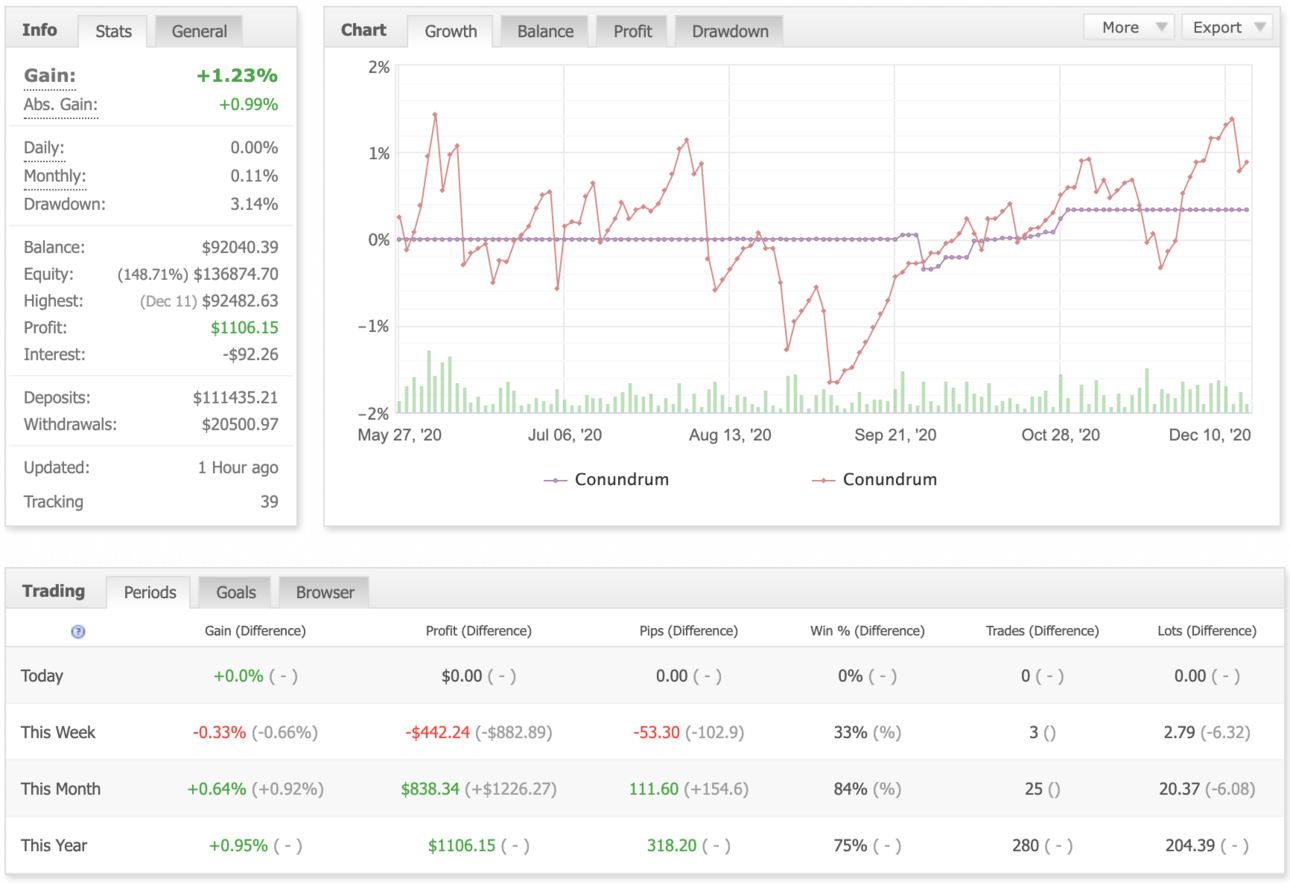The width and height of the screenshot is (1290, 884).
Task: Click the 280 trades for This Year
Action: pos(1026,845)
